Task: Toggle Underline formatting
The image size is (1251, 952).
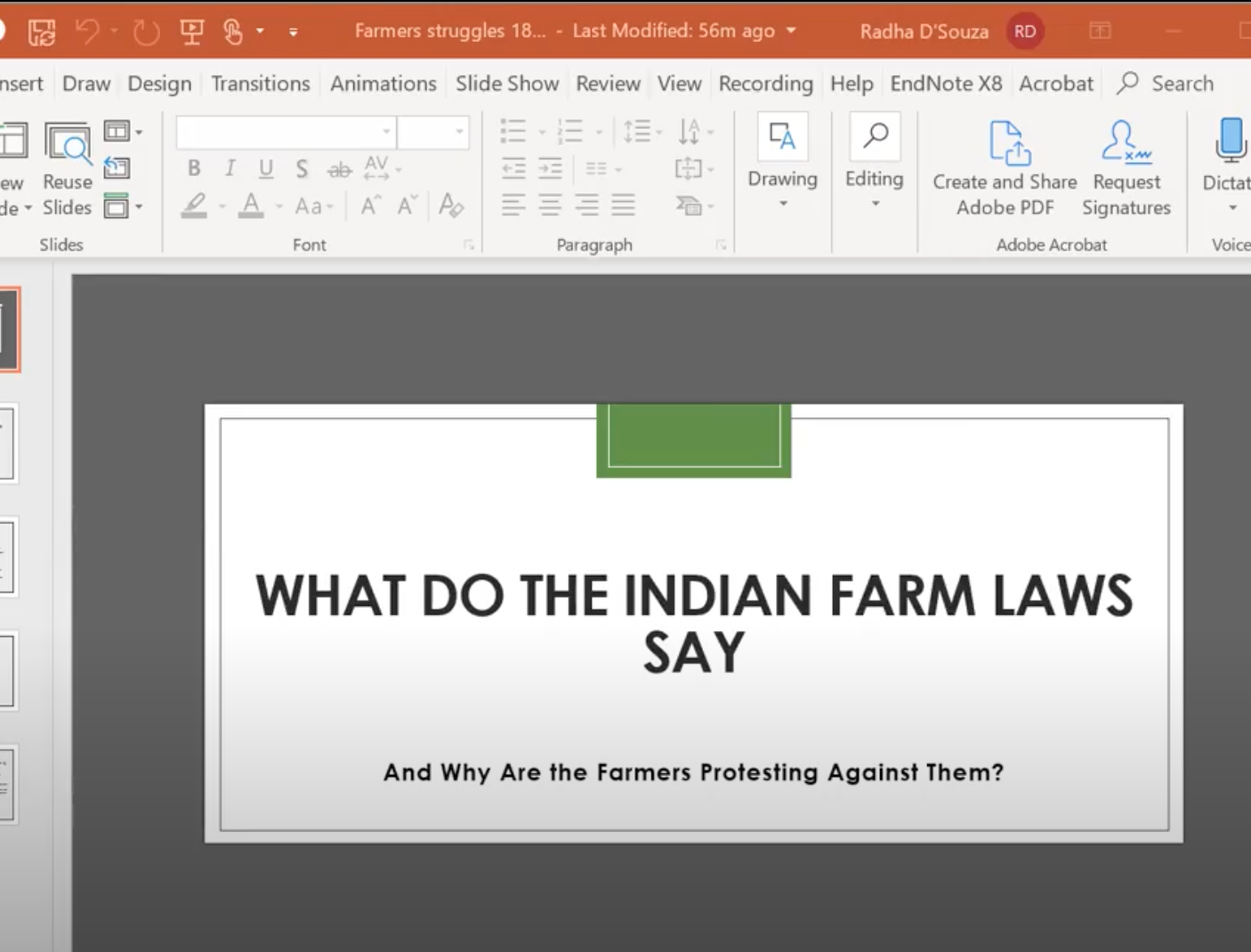Action: 265,168
